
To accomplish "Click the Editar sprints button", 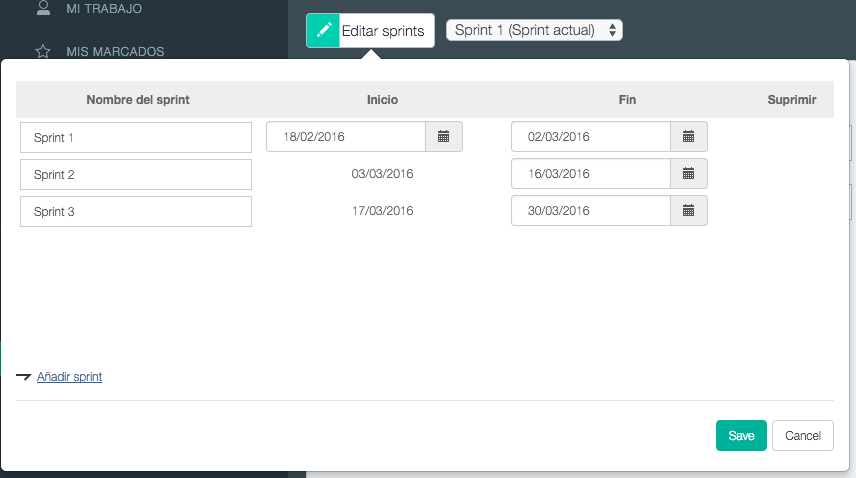I will 370,31.
